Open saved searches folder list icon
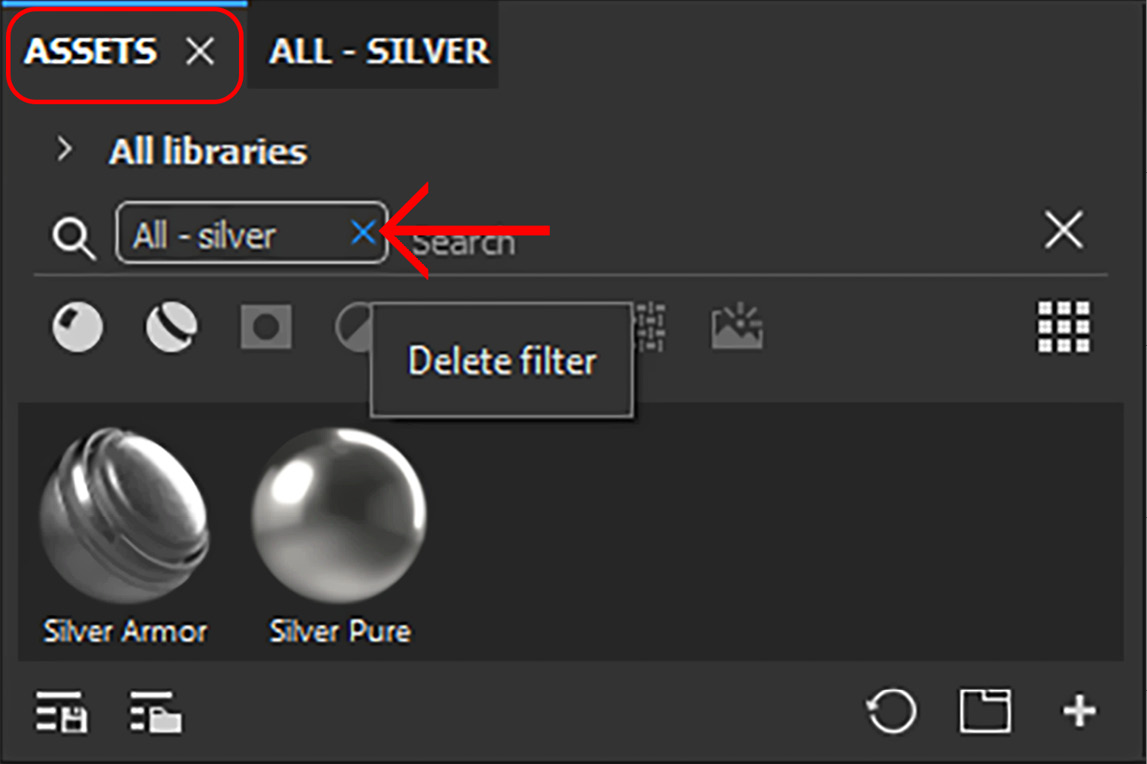Screen dimensions: 1147x764 [156, 711]
